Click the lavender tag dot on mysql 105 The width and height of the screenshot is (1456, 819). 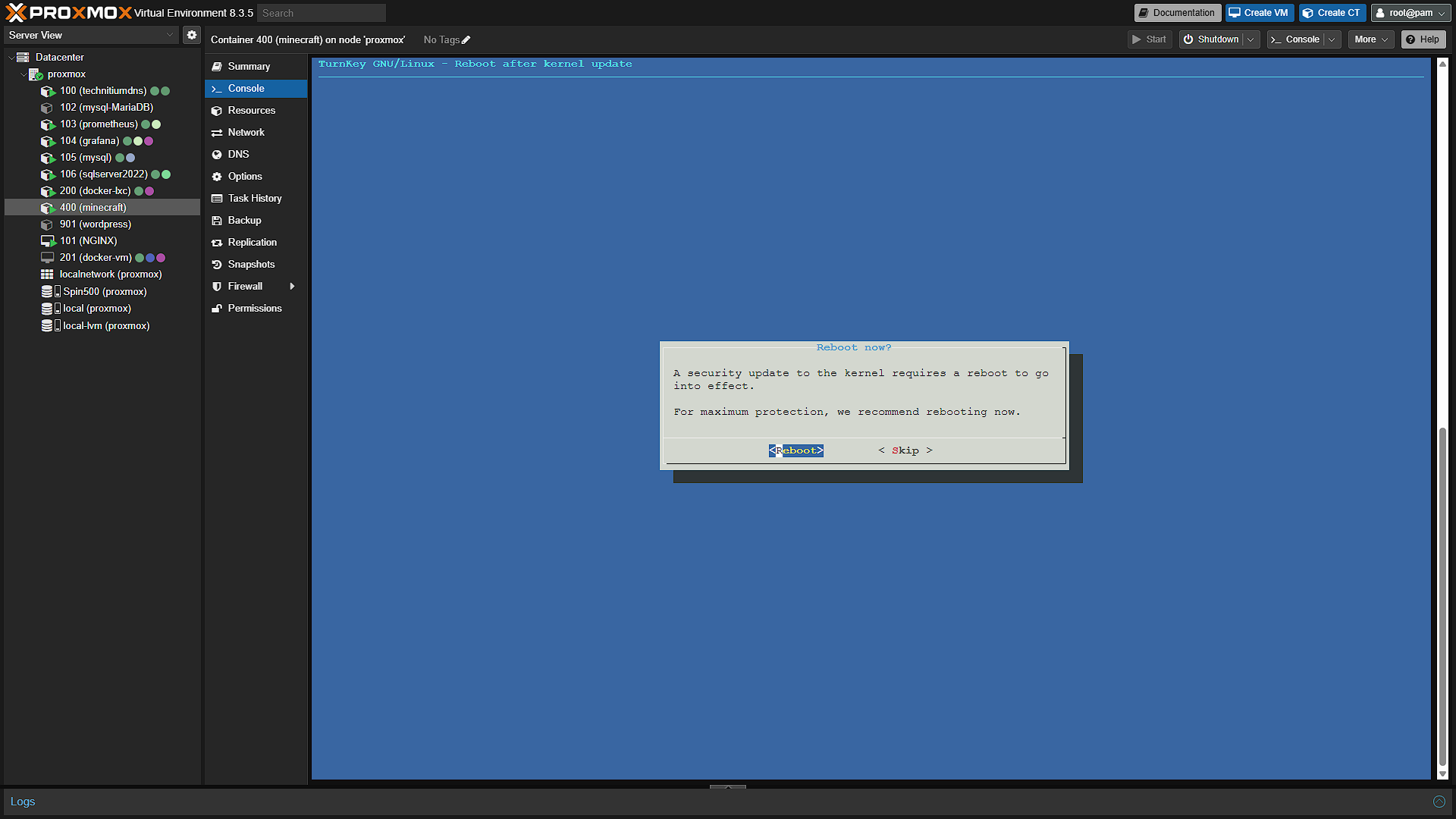point(130,158)
